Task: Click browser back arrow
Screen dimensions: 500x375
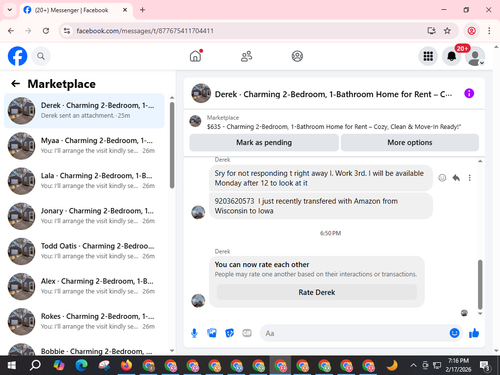Action: [11, 31]
